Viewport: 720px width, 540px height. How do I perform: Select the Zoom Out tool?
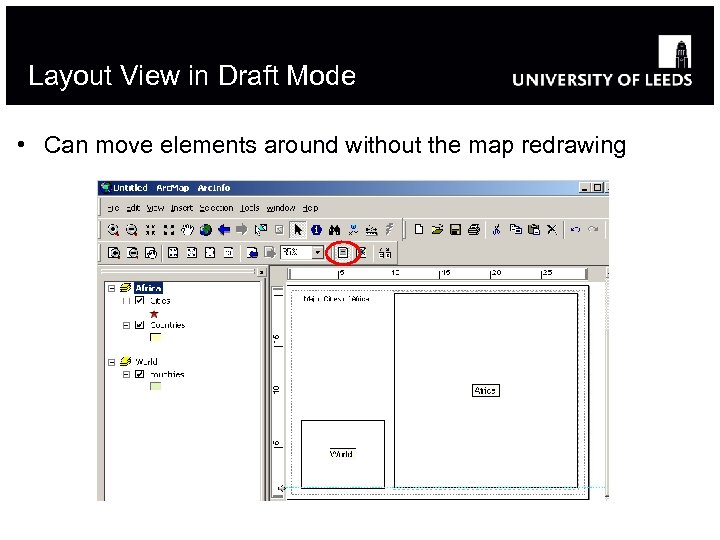(132, 230)
